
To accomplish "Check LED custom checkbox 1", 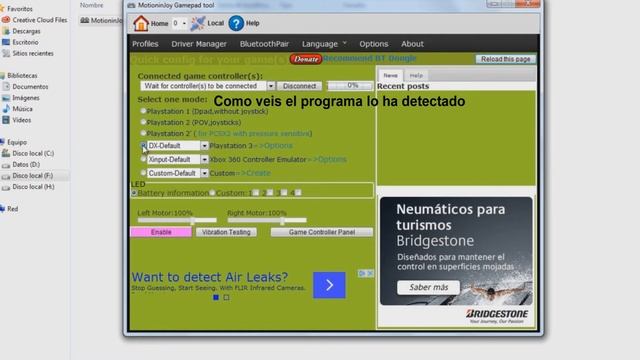I will click(x=256, y=193).
